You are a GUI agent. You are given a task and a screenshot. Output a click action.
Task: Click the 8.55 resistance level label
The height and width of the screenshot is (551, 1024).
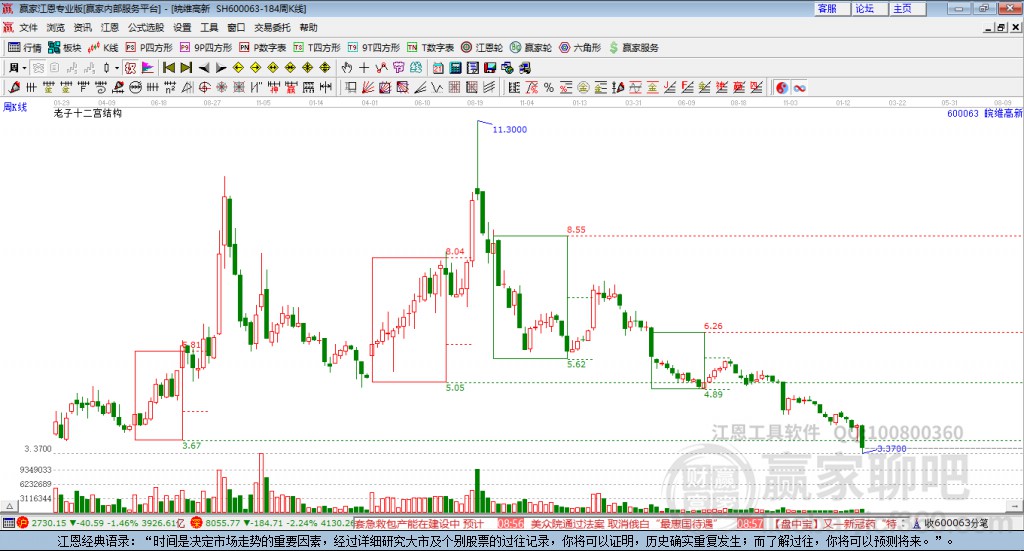click(576, 229)
